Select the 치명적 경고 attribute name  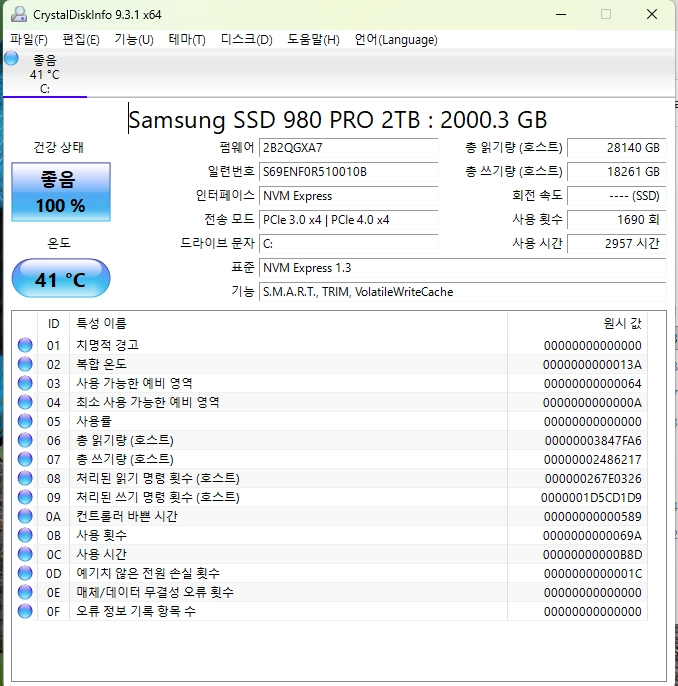(x=108, y=345)
